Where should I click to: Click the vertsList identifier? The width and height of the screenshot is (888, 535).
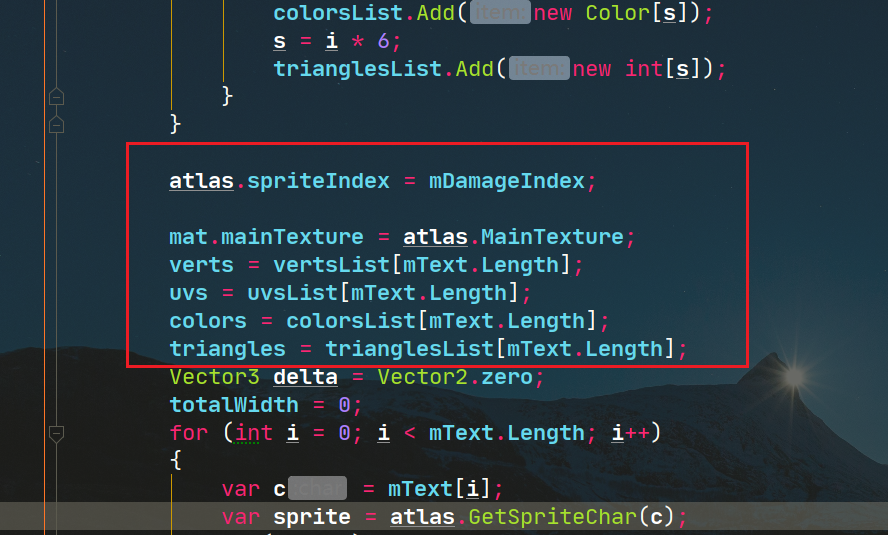tap(332, 265)
